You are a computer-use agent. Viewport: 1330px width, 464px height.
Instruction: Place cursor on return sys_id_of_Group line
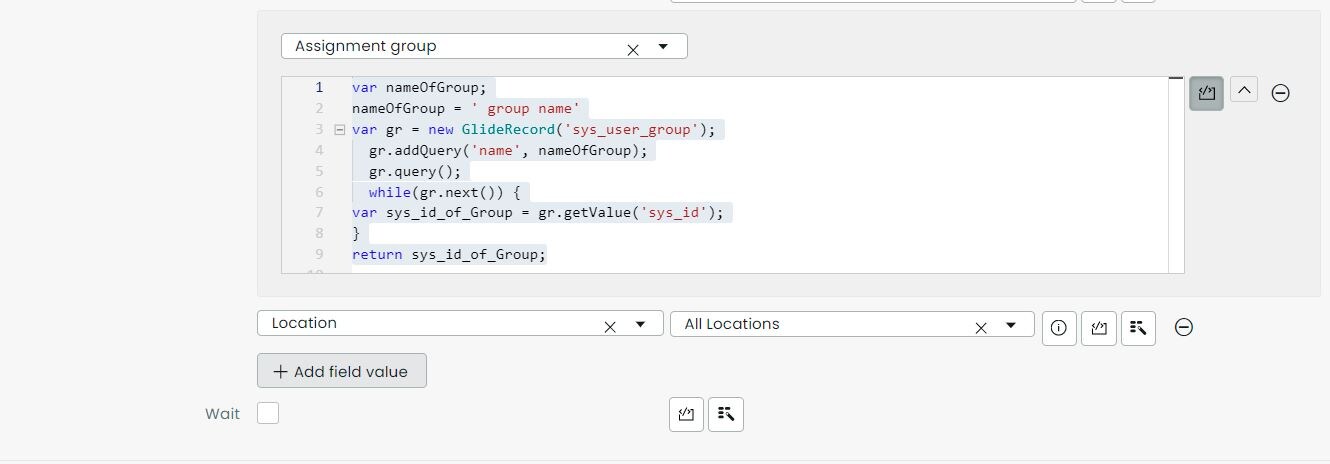(449, 254)
